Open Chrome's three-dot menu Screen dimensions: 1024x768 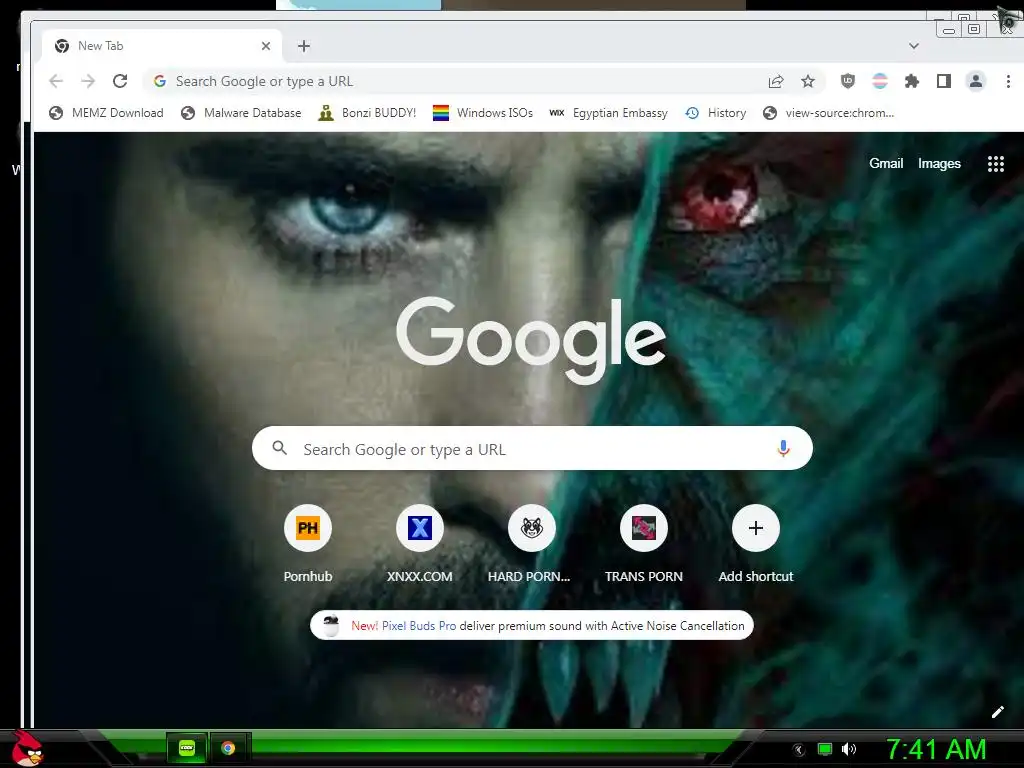point(1008,81)
